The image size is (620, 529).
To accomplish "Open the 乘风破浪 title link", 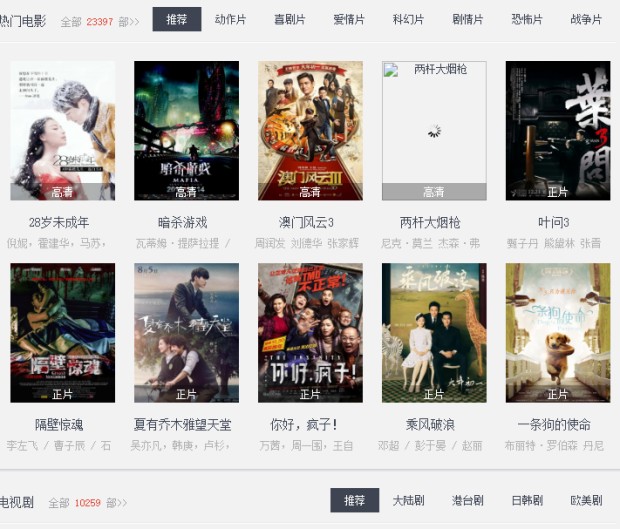I will click(x=430, y=425).
